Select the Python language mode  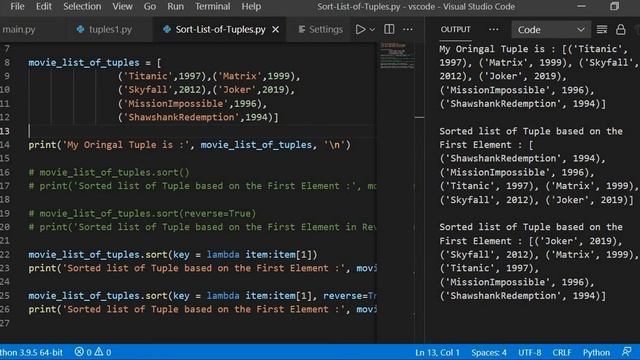pos(596,352)
